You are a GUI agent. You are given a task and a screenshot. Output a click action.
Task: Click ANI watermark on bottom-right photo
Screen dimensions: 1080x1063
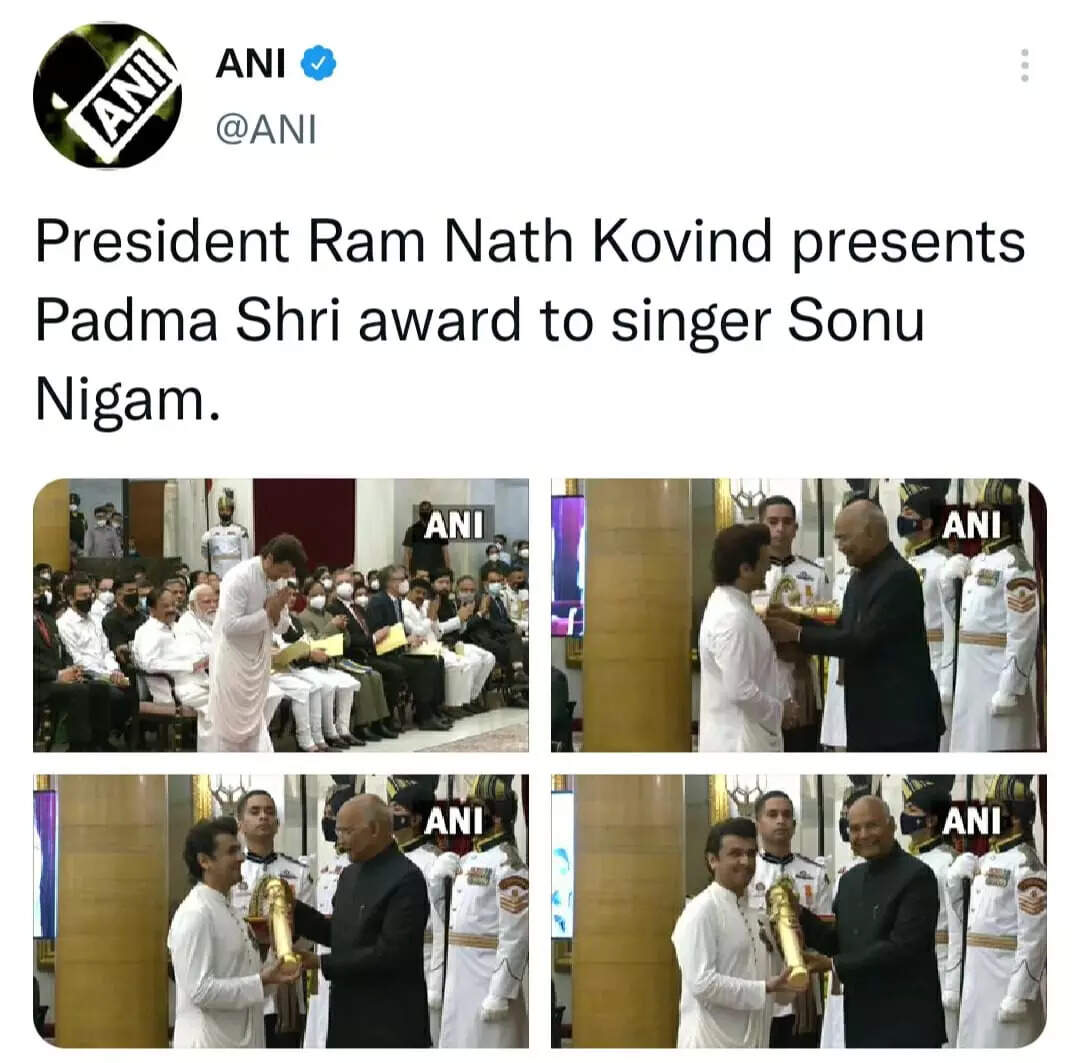pyautogui.click(x=970, y=822)
